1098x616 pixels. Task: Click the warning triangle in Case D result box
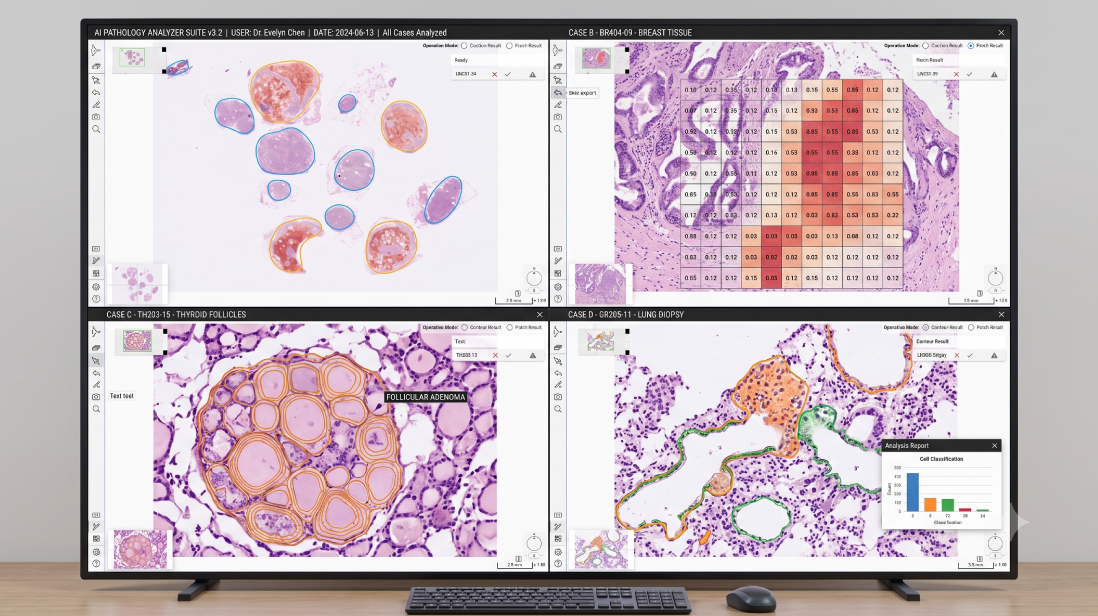click(x=994, y=356)
